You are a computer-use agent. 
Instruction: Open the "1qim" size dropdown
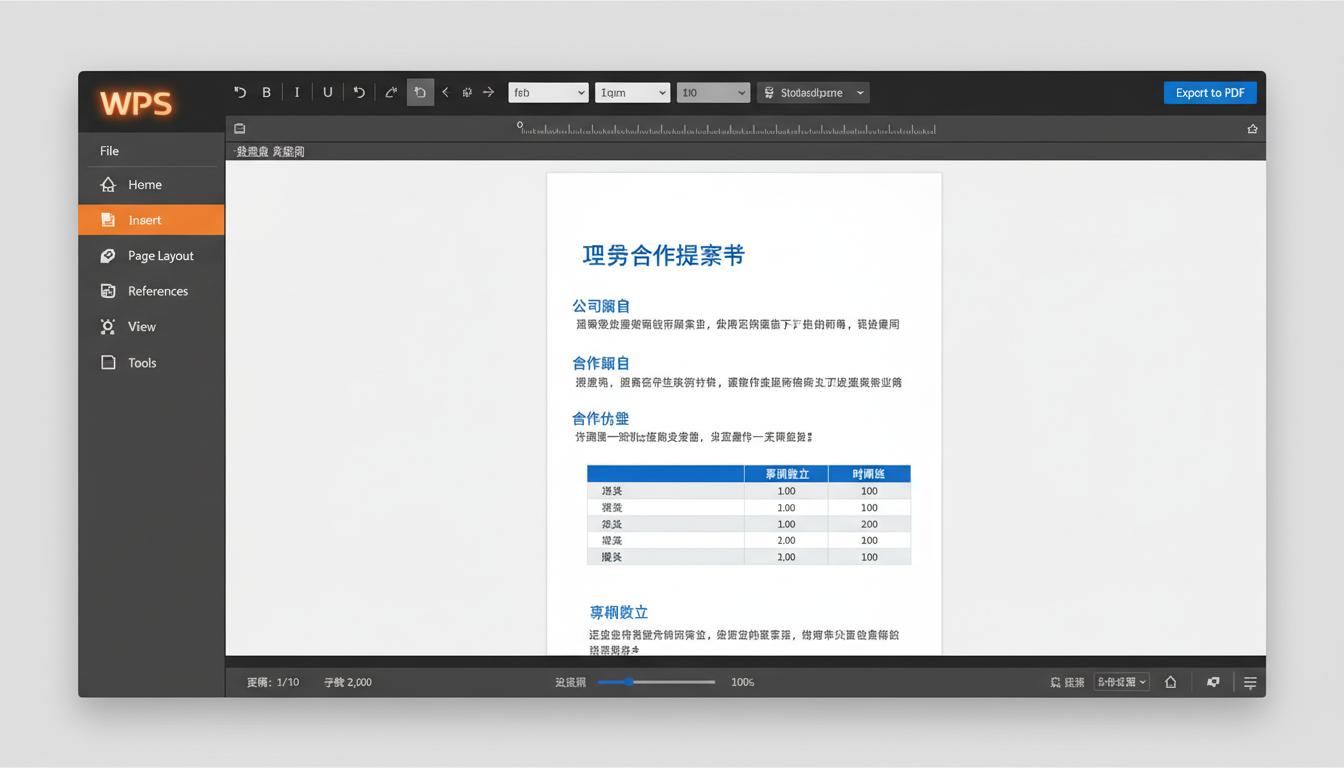click(632, 92)
